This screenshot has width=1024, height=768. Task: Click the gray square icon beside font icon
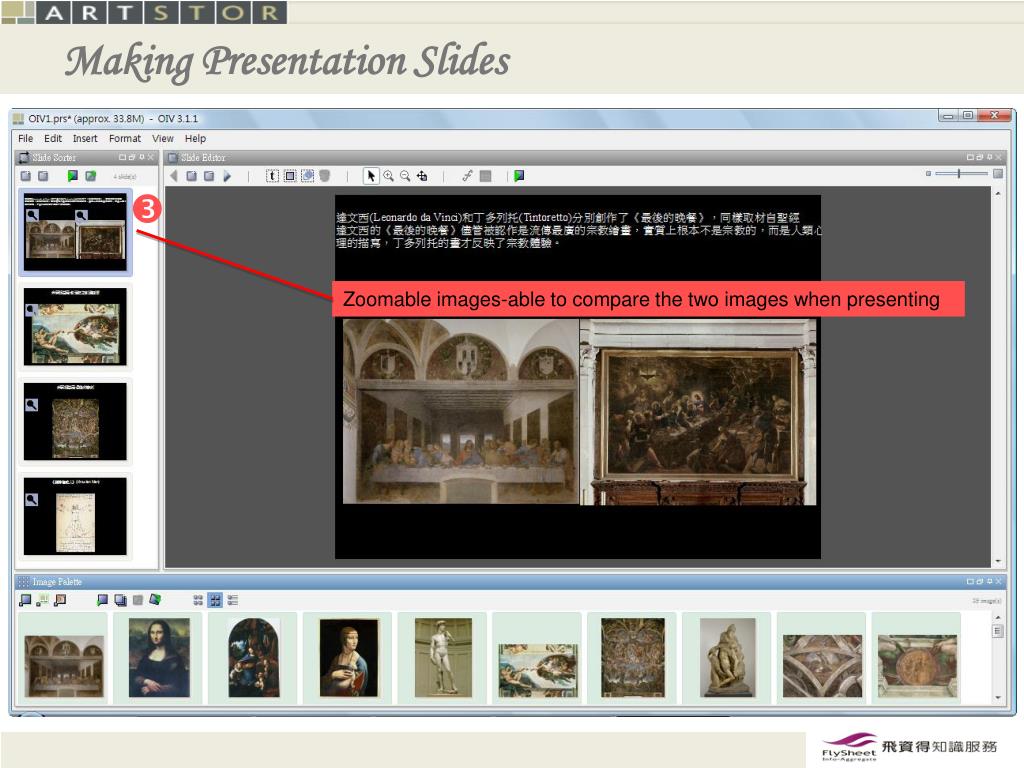[485, 176]
